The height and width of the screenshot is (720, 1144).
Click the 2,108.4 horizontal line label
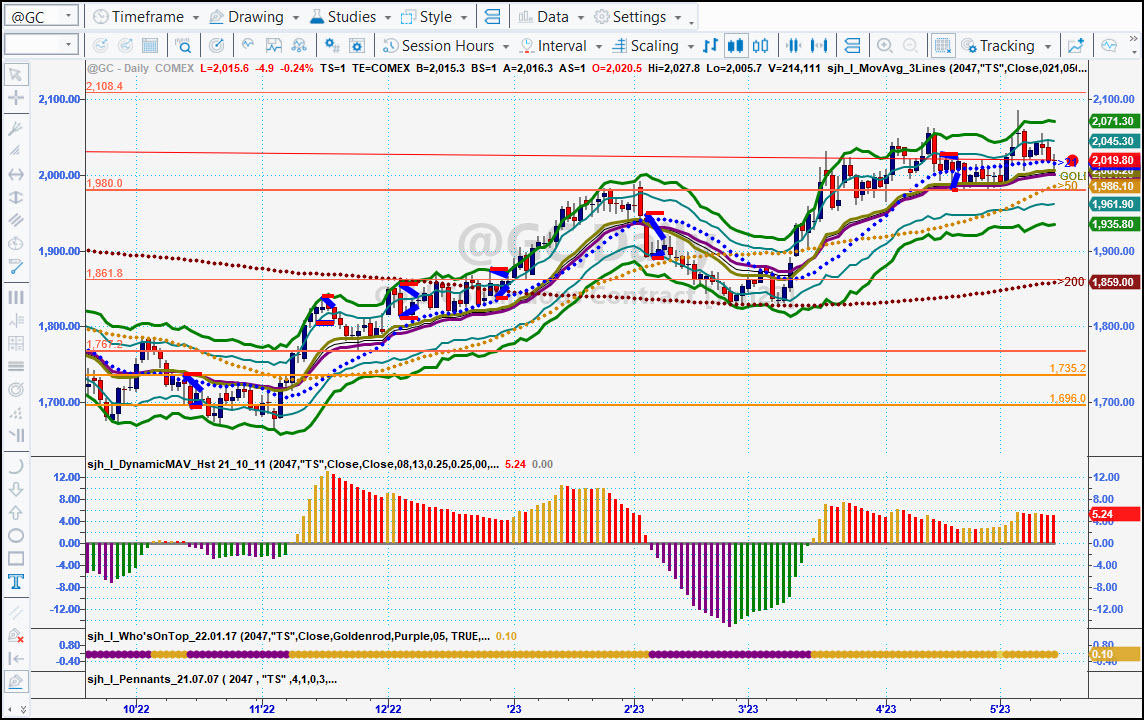pos(104,86)
